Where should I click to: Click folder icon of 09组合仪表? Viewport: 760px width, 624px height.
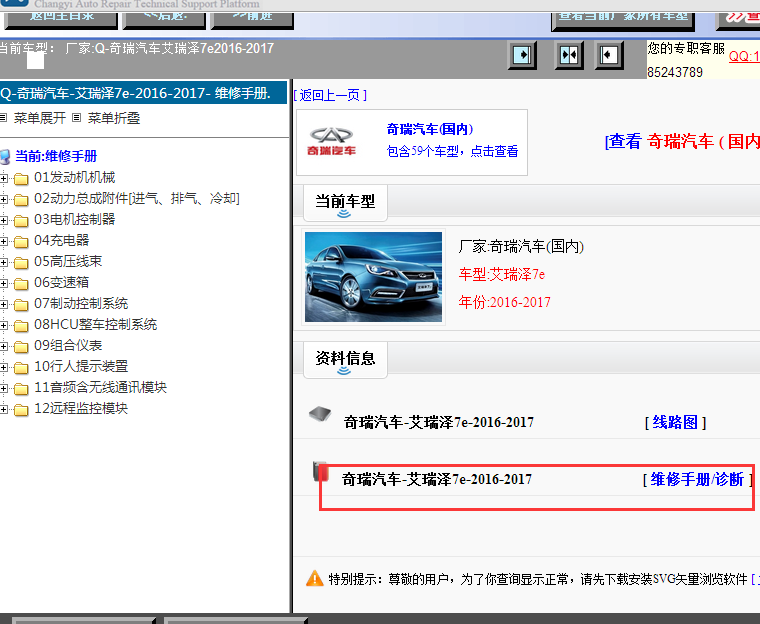point(21,347)
